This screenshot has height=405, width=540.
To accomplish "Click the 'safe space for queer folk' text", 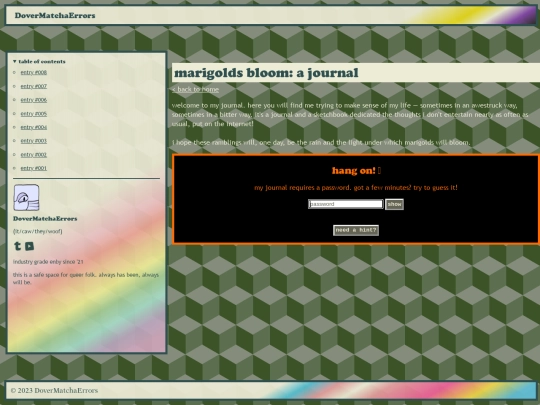I will coord(86,278).
